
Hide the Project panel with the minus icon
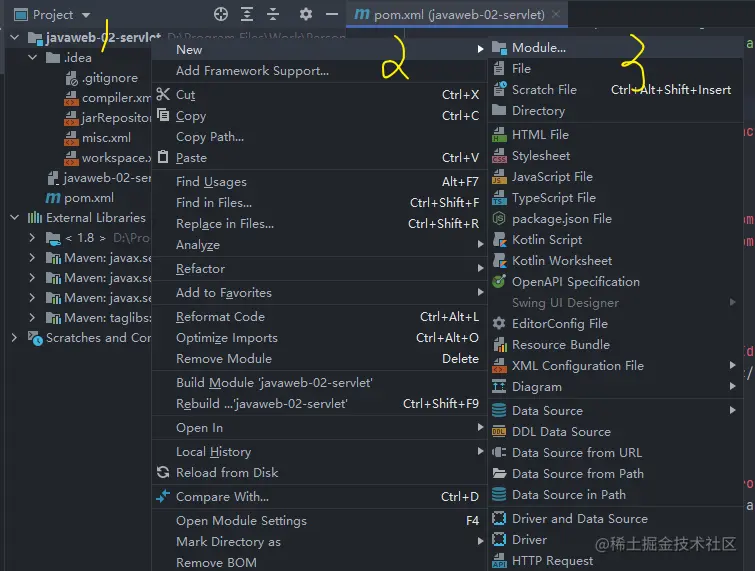pos(332,14)
